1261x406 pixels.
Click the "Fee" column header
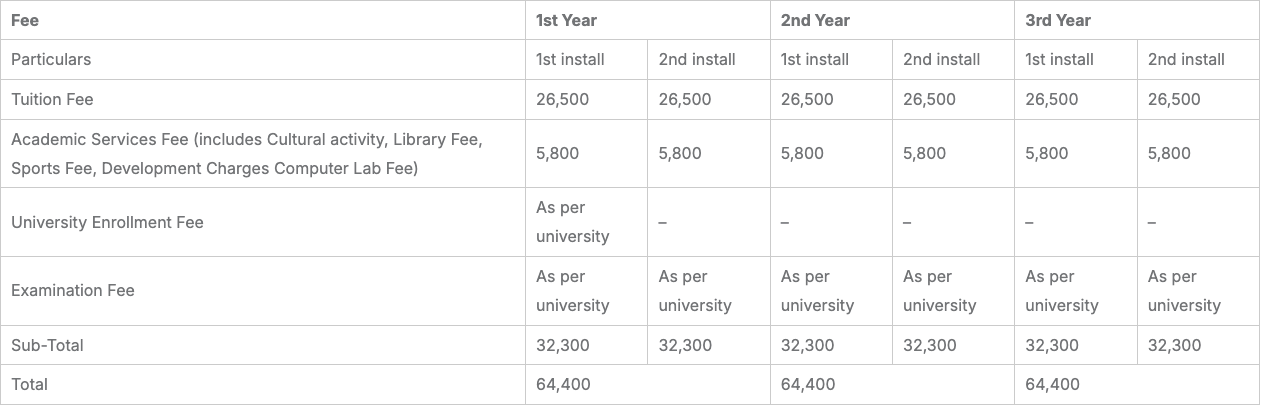(25, 20)
